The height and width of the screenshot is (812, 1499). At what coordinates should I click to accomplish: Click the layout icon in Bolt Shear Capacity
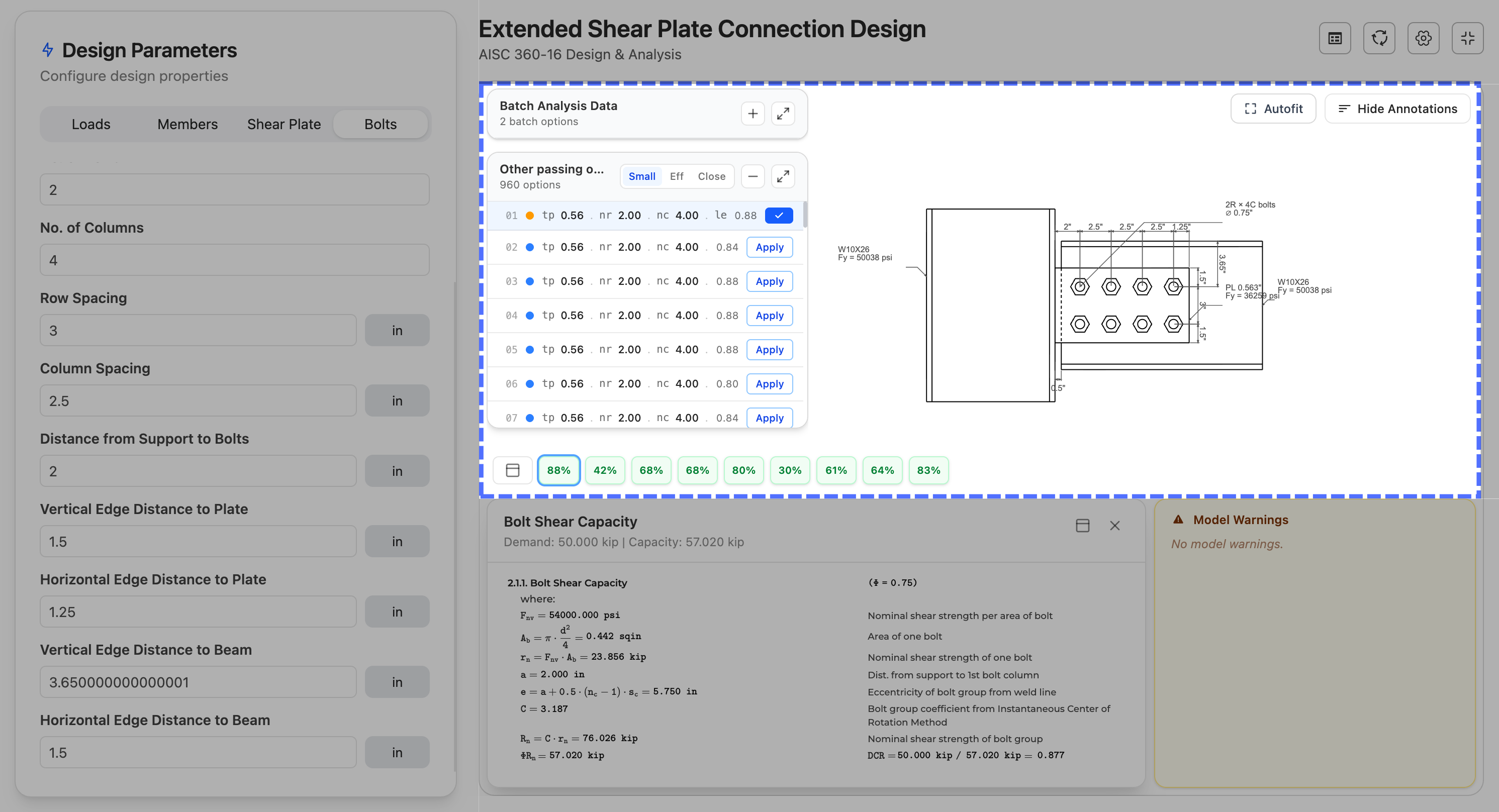[1082, 526]
